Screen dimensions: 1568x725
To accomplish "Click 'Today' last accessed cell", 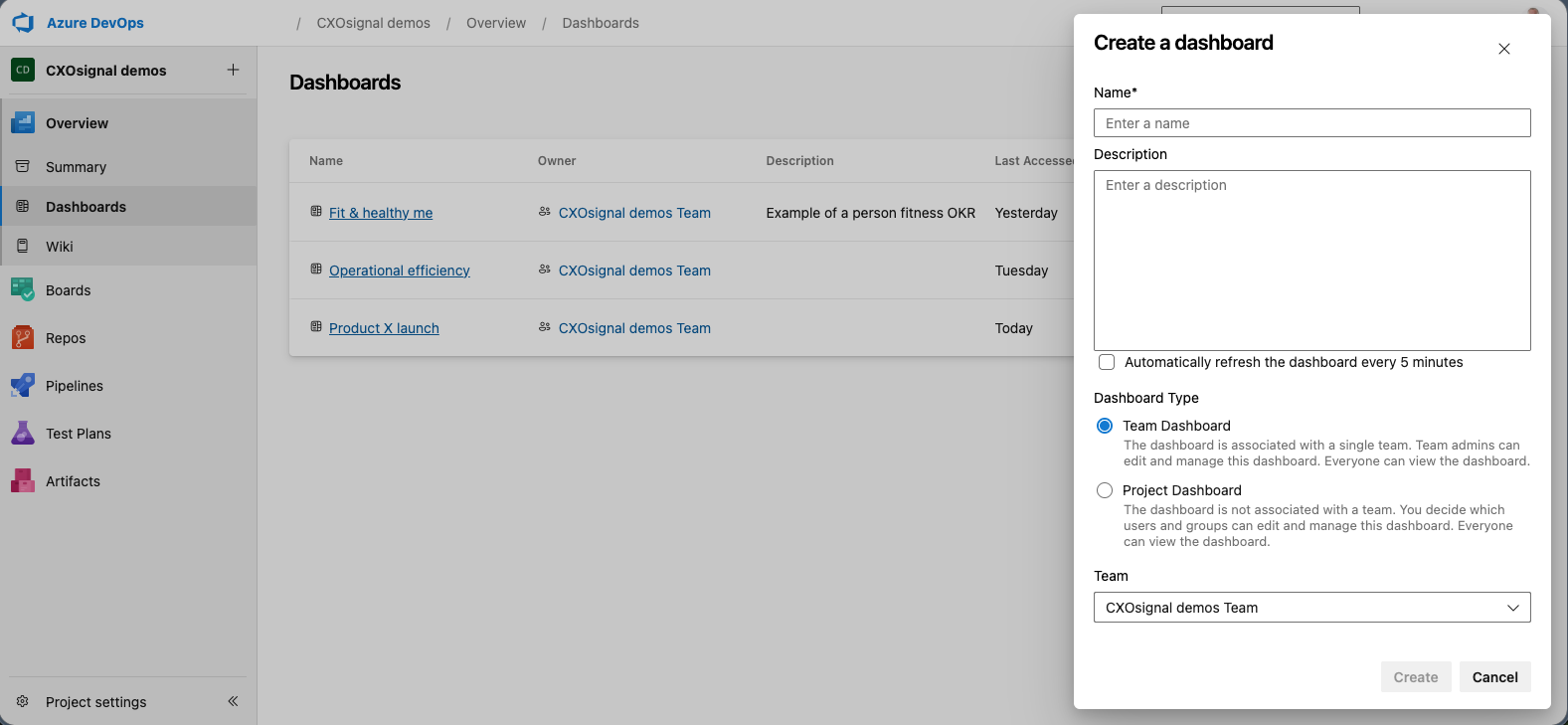I will tap(1014, 328).
